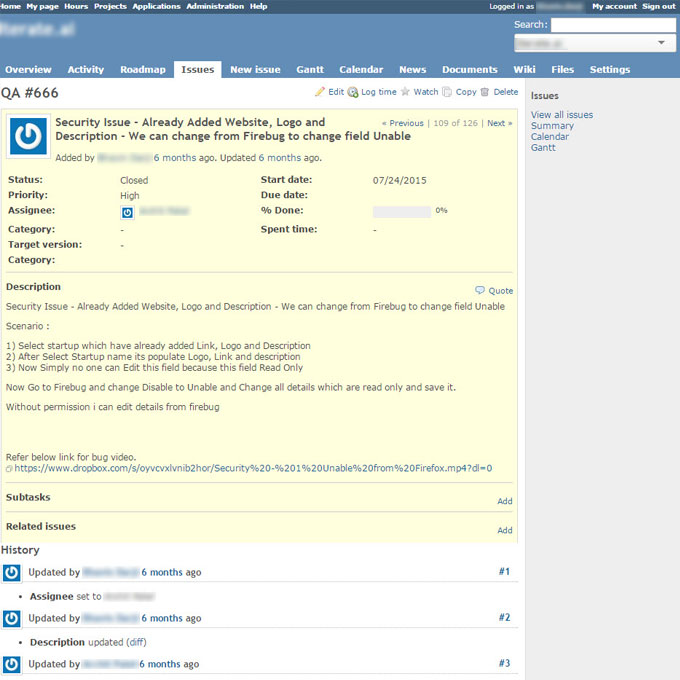The image size is (680, 680).
Task: Click the Log time link
Action: click(379, 92)
